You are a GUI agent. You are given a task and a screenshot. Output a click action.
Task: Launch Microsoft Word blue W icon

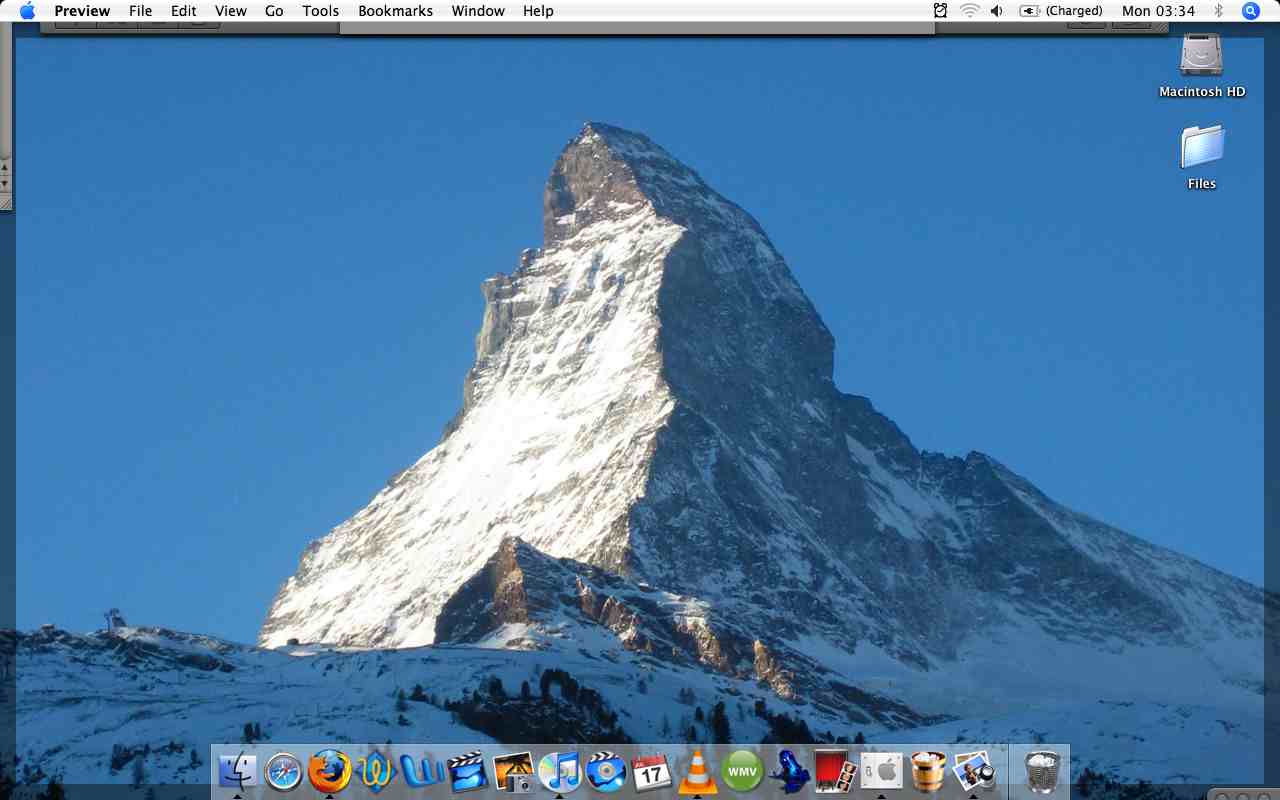click(421, 771)
